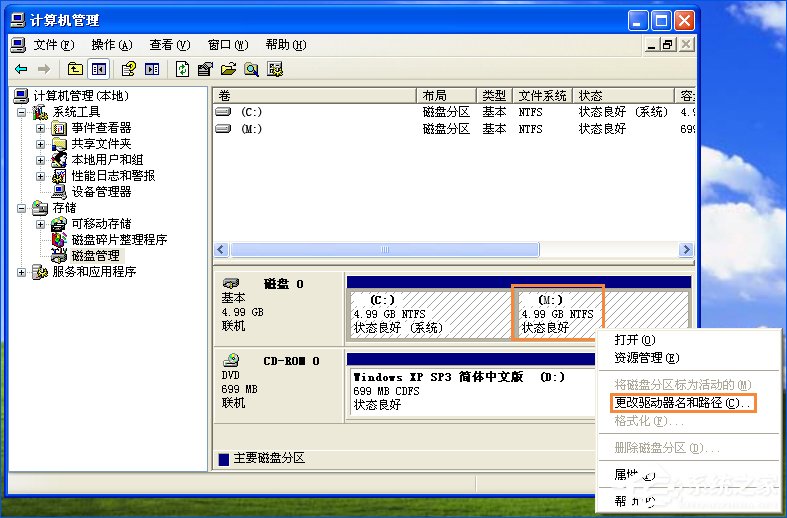The height and width of the screenshot is (518, 787).
Task: Sort by the 卷 column header
Action: (x=315, y=95)
